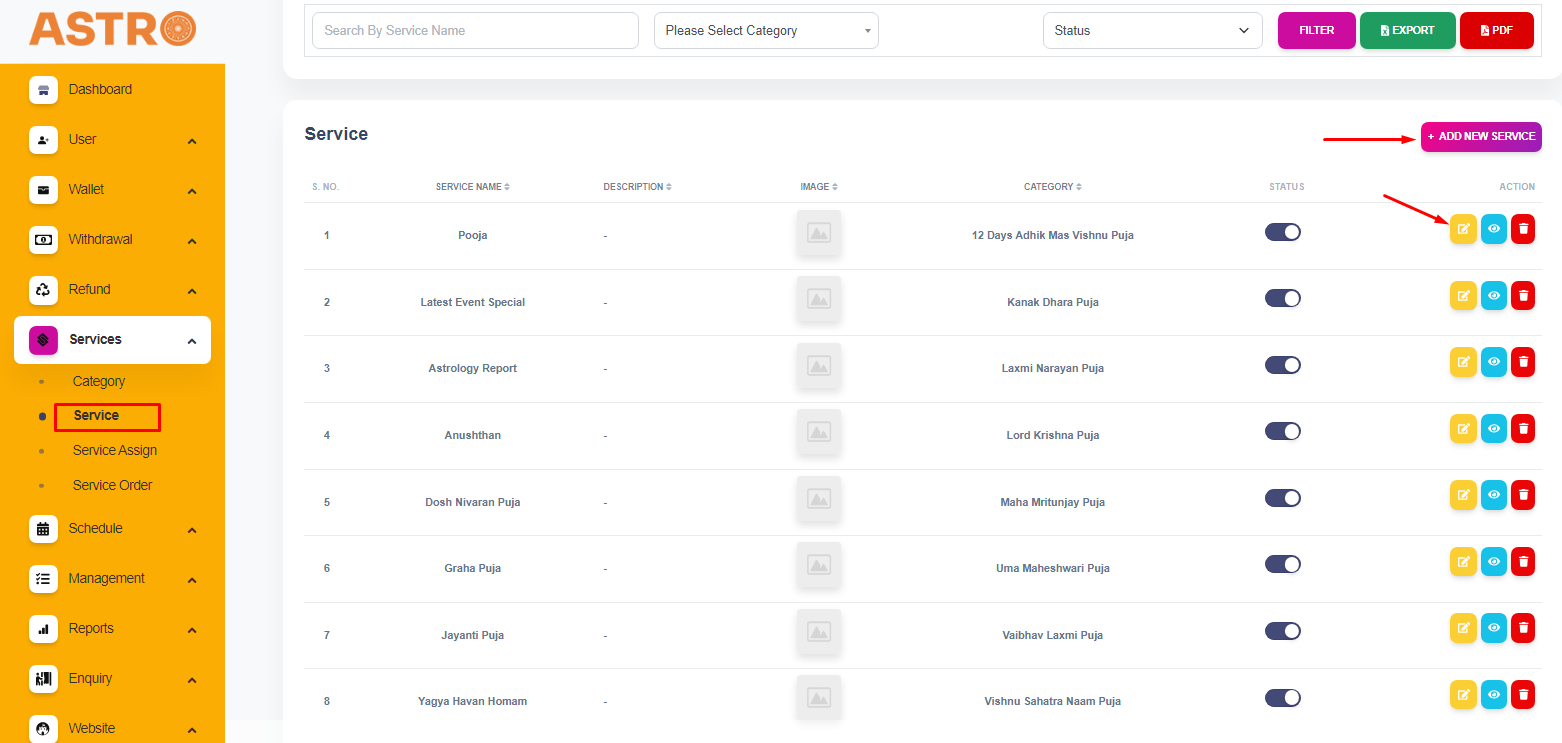View the Dosh Nivaran Puja service
This screenshot has width=1562, height=743.
tap(1493, 495)
